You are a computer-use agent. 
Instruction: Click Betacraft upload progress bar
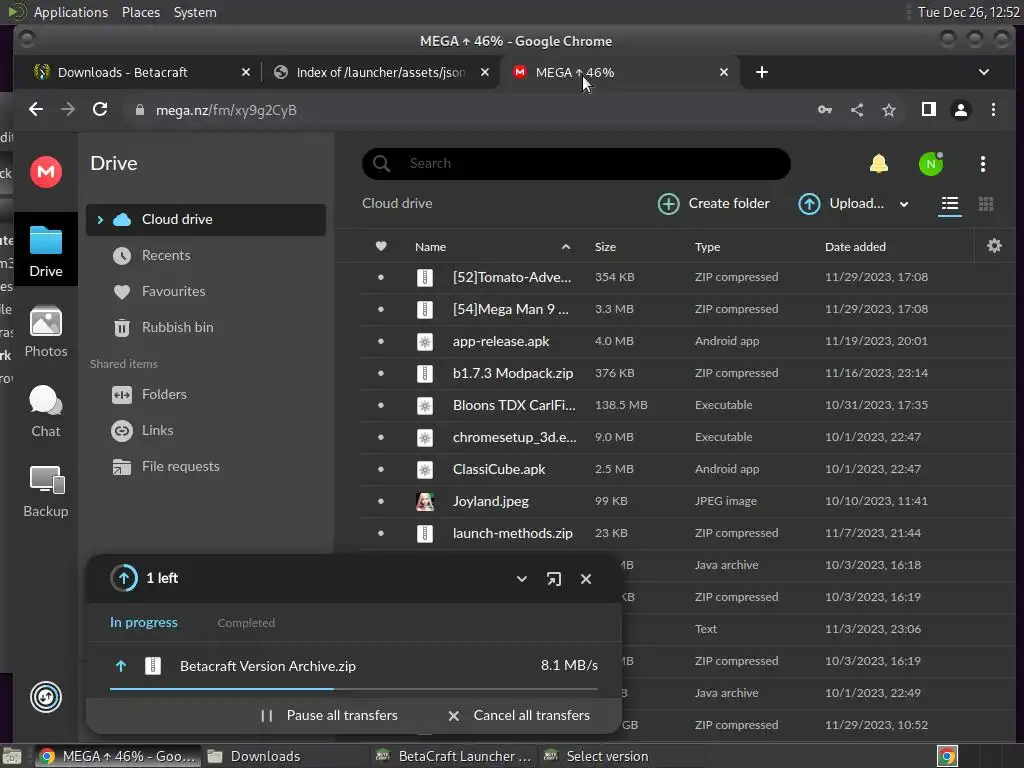click(353, 688)
